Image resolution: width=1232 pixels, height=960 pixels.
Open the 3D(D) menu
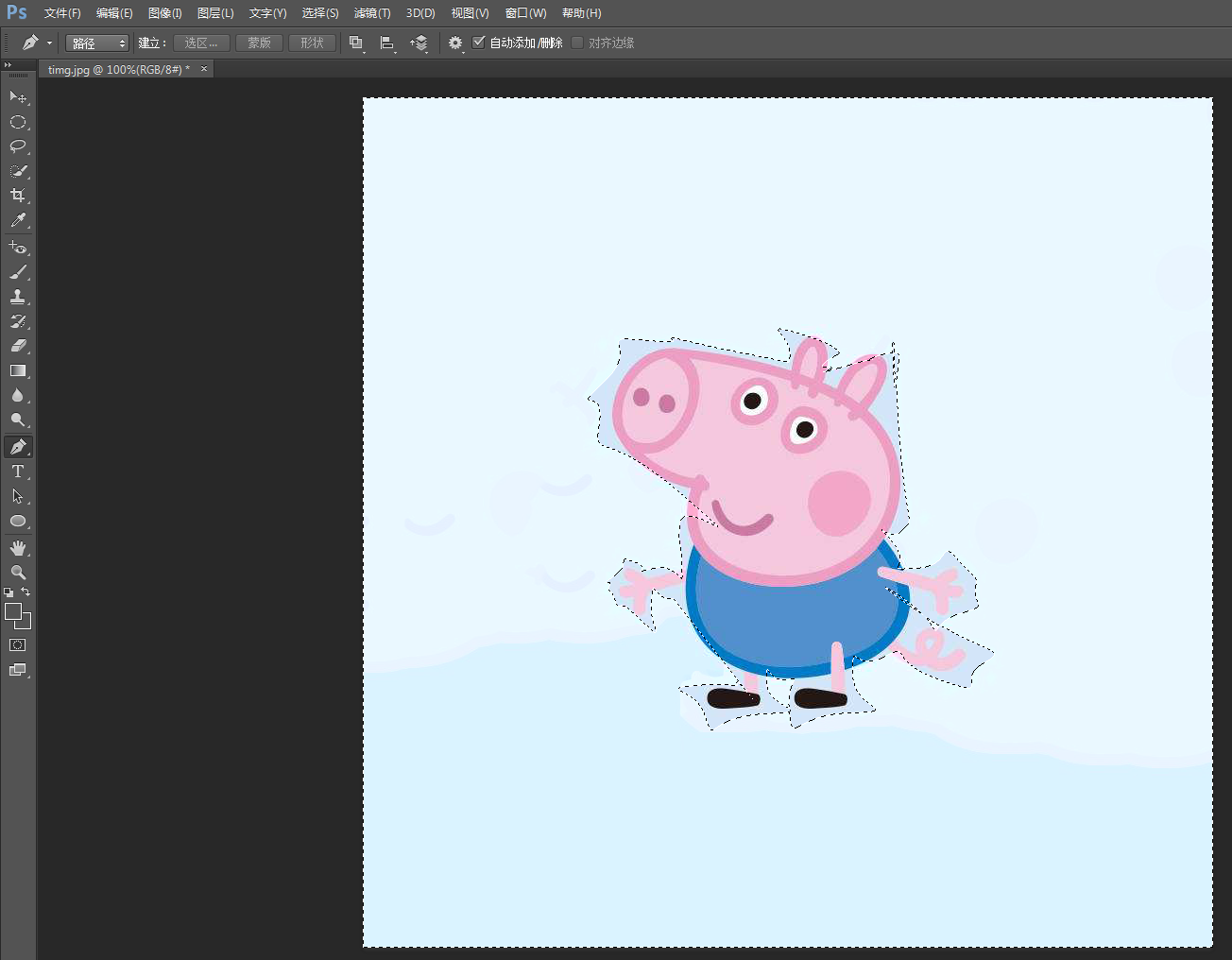click(420, 13)
